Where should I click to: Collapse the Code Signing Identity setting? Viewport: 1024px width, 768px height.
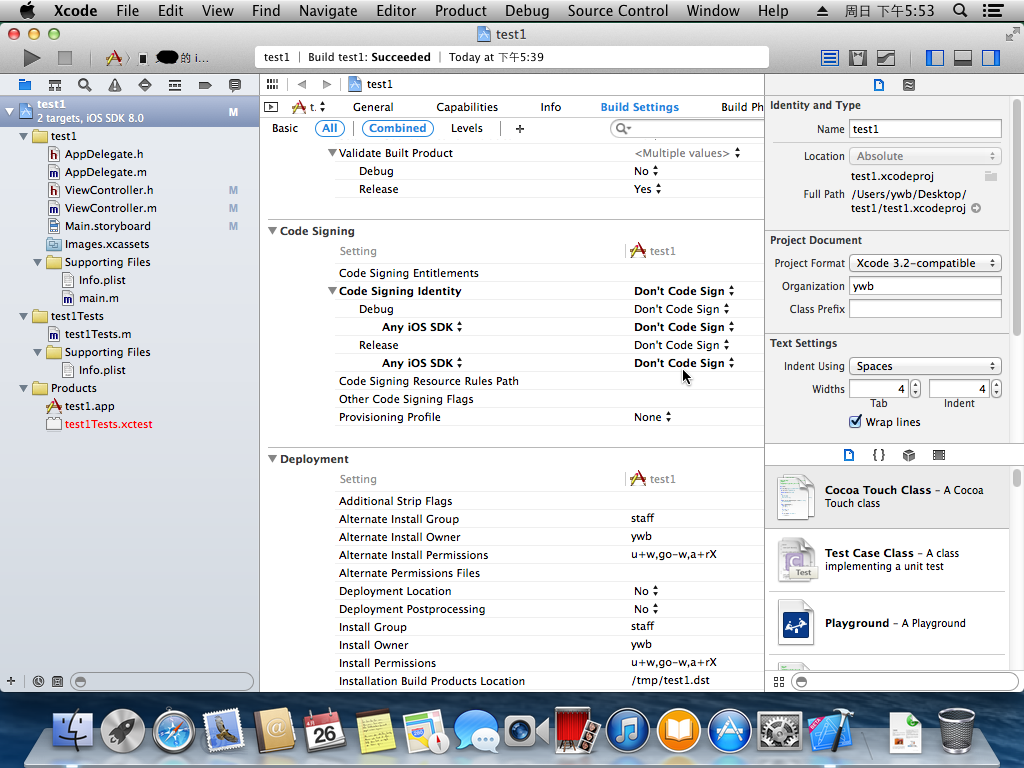click(x=332, y=291)
